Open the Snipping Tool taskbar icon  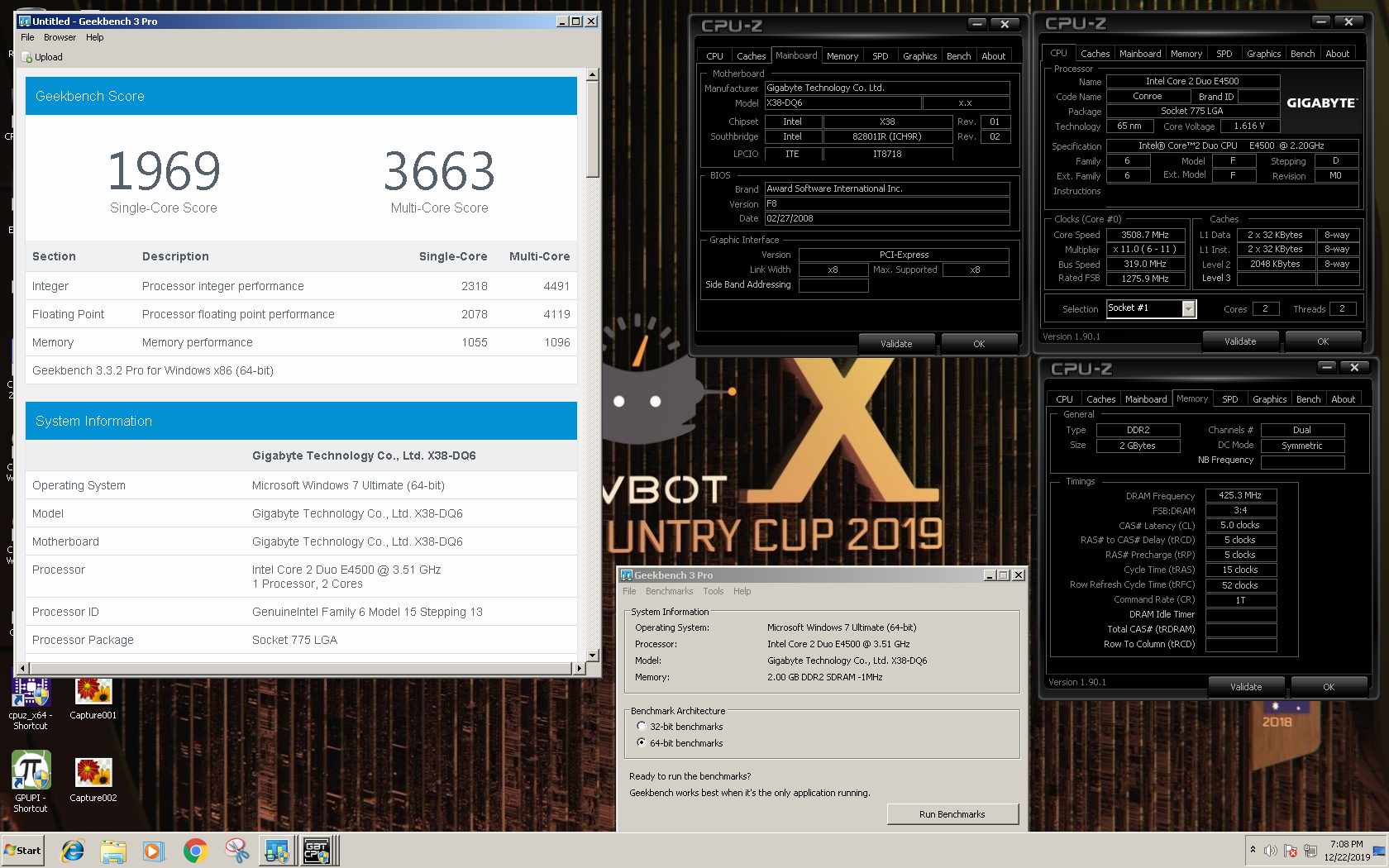tap(236, 851)
